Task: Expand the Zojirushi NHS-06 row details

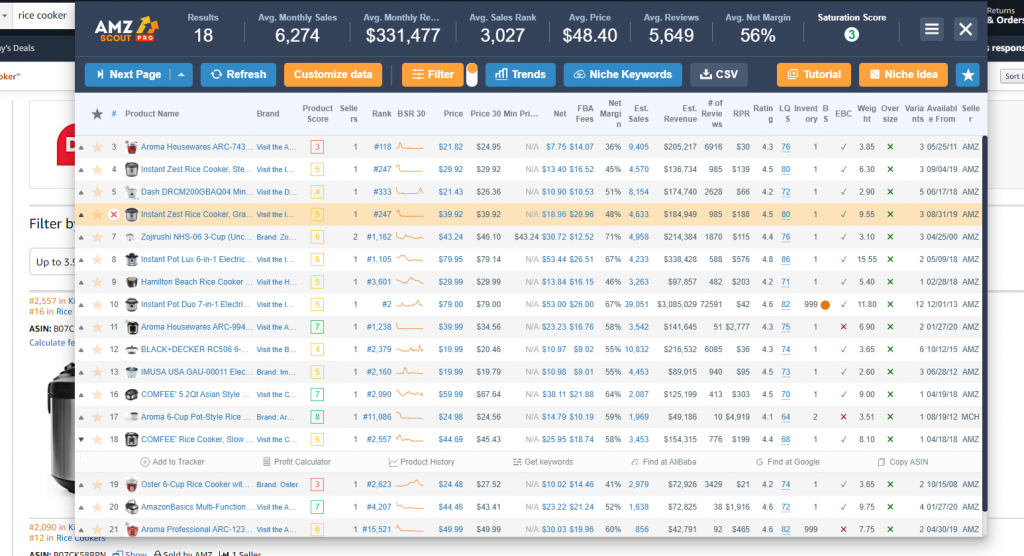Action: coord(82,238)
